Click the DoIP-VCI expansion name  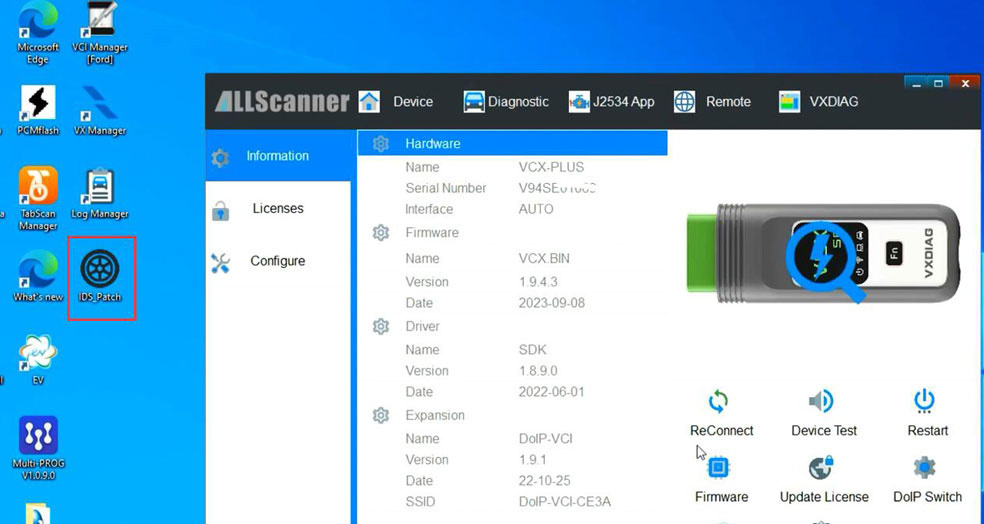coord(545,439)
